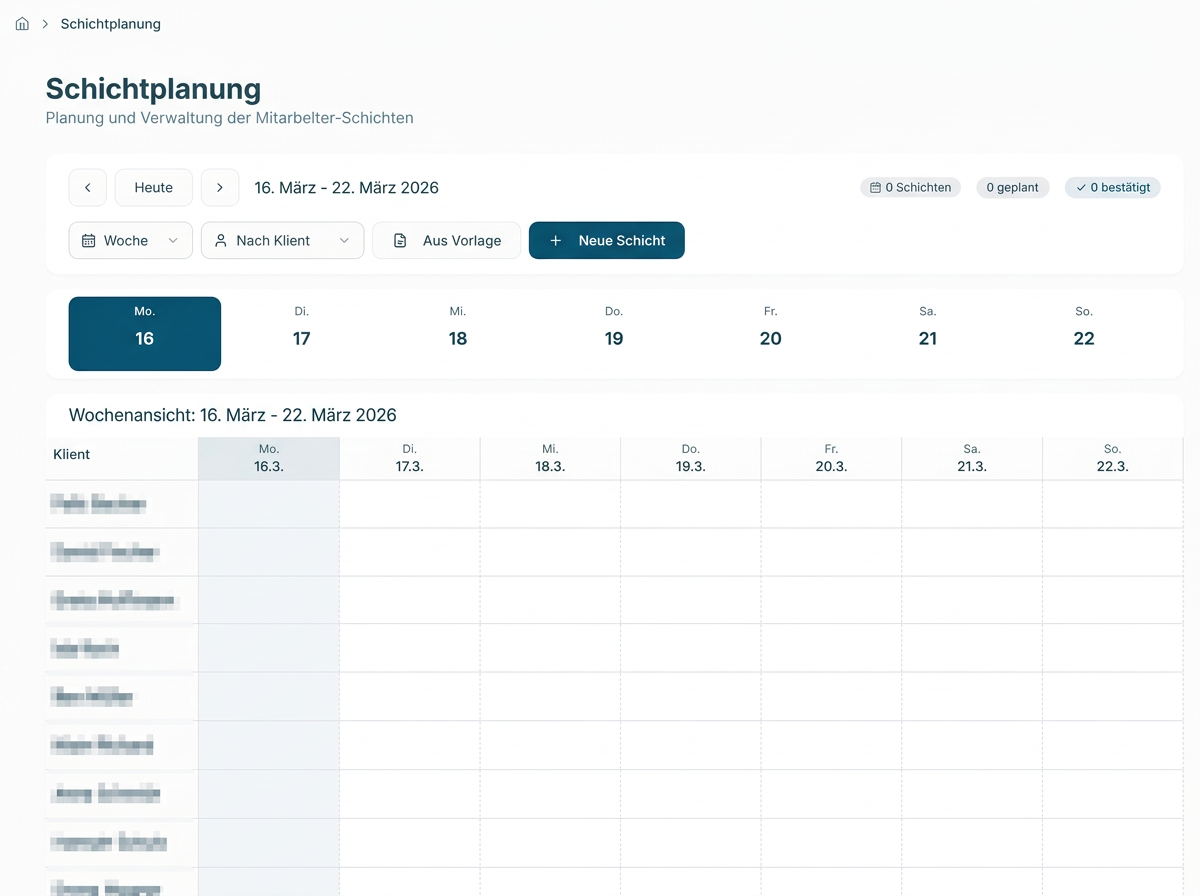This screenshot has width=1200, height=896.
Task: Click the Di. 17.3. column header
Action: point(410,459)
